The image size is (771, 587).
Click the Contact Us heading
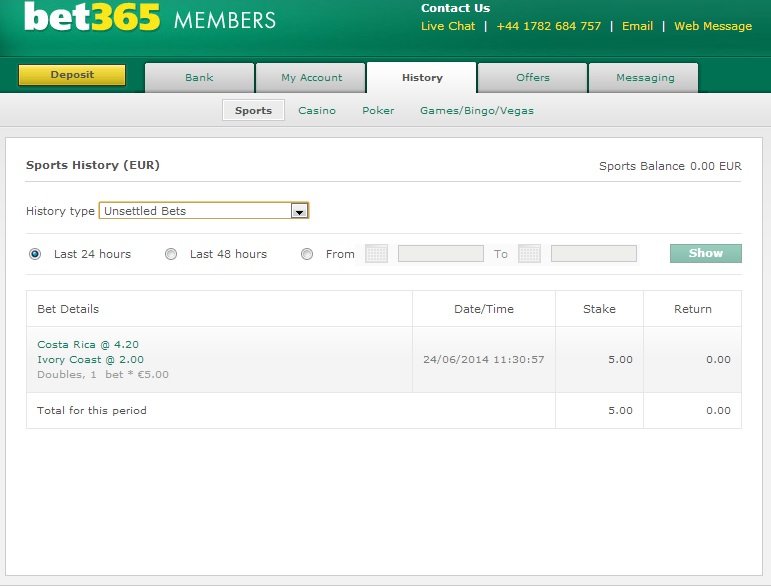(x=455, y=8)
